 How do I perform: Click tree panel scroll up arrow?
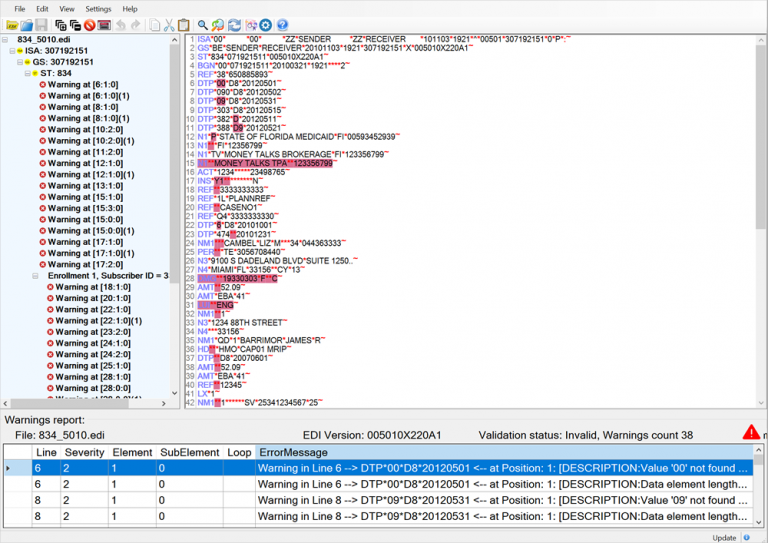(174, 40)
